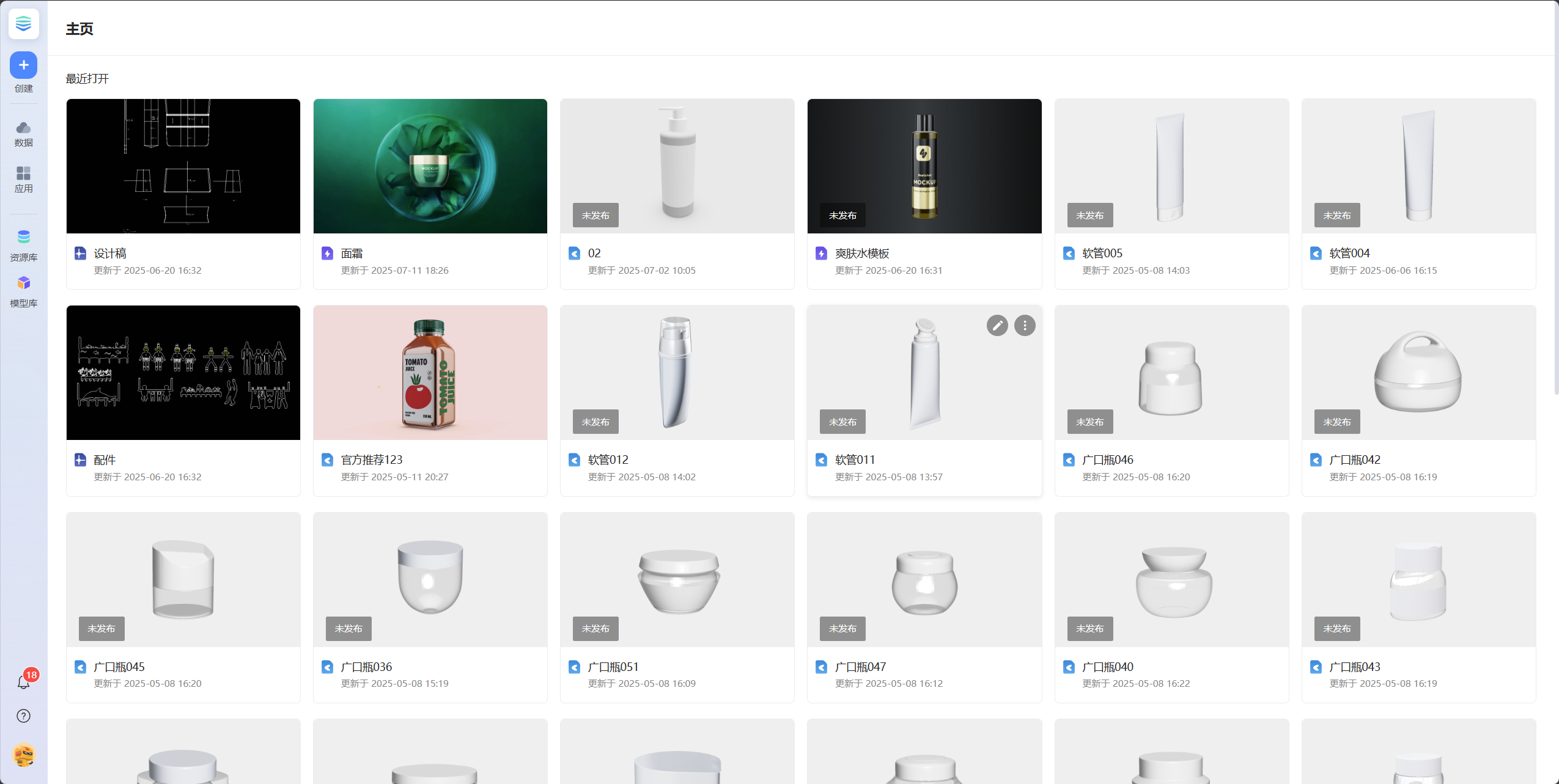Click the model icon beside 广口瓶046
Image resolution: width=1559 pixels, height=784 pixels.
(1069, 460)
